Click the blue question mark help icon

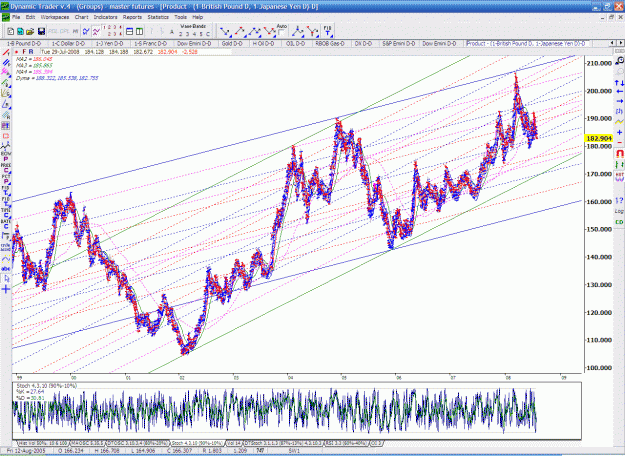click(x=619, y=201)
